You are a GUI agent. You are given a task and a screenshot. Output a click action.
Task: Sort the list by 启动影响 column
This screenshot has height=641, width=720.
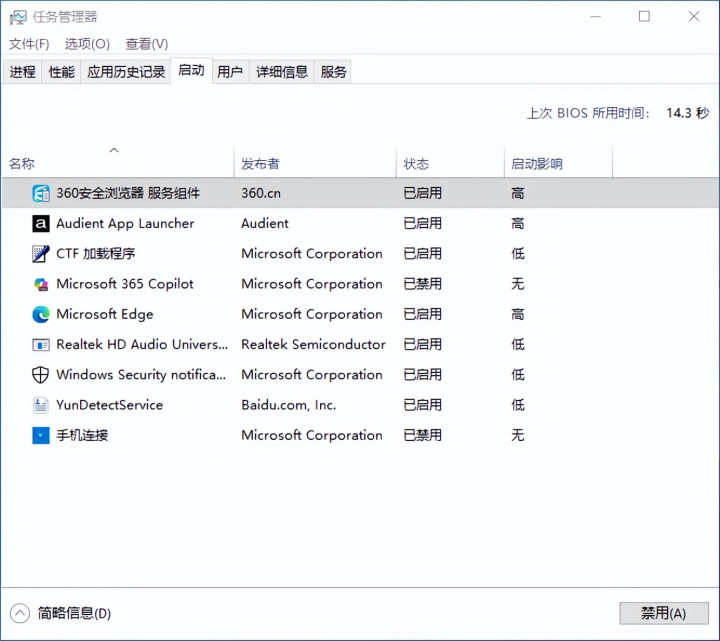point(558,163)
